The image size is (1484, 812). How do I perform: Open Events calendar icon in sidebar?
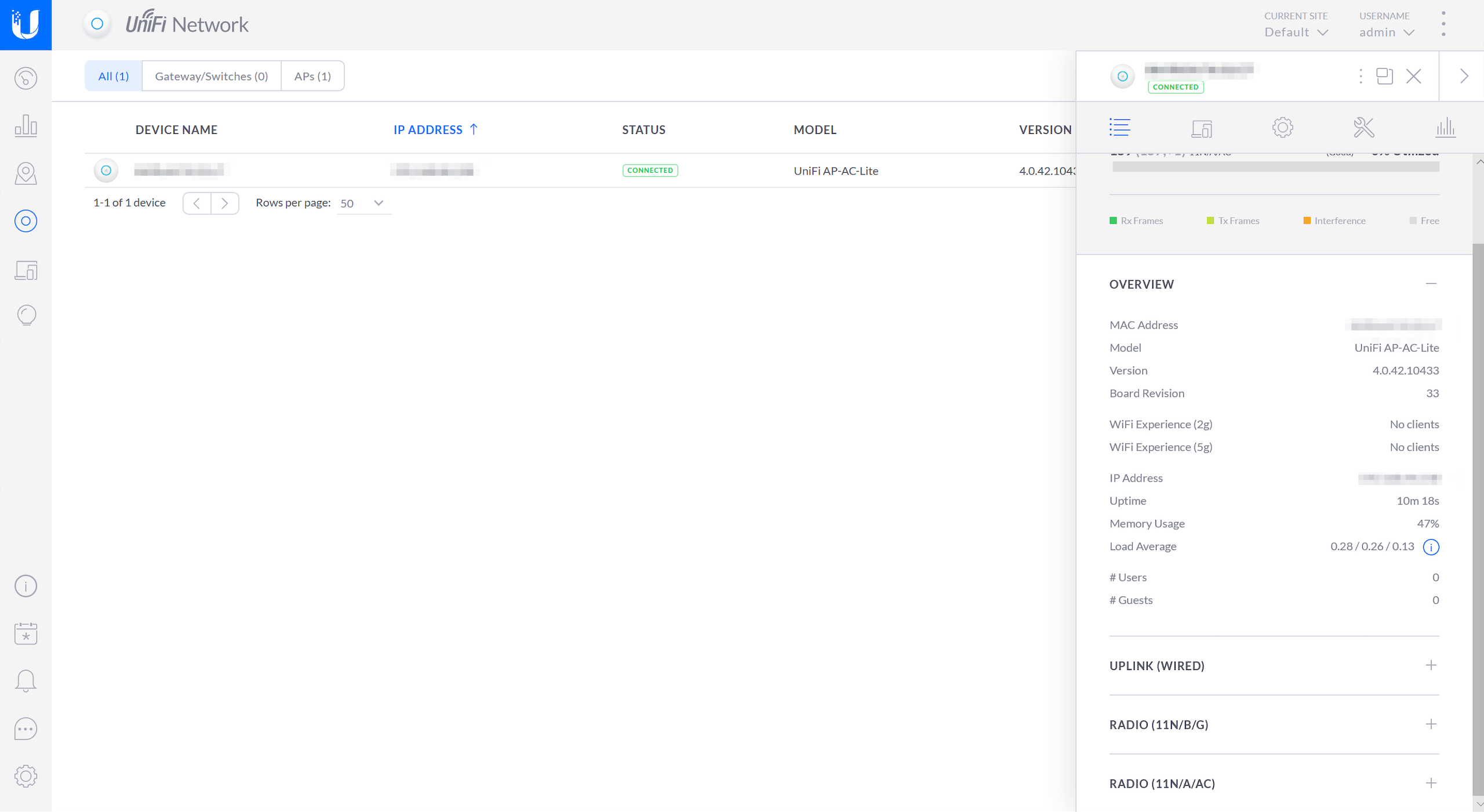(26, 633)
